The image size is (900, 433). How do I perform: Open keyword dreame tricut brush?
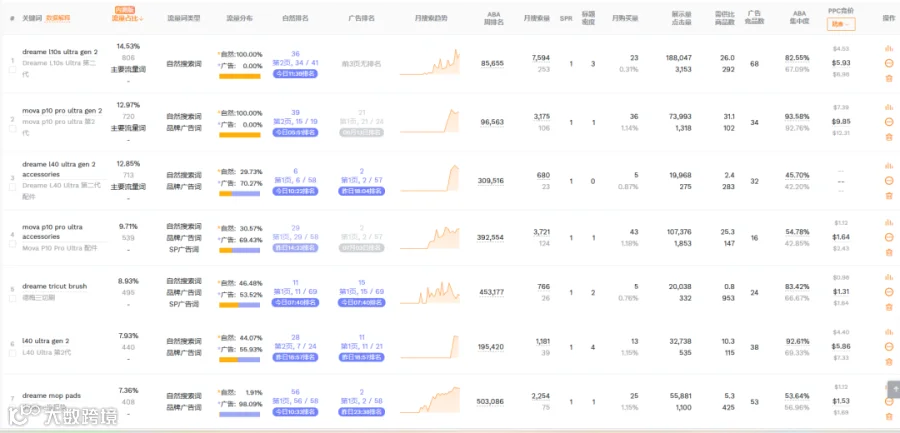tap(55, 286)
